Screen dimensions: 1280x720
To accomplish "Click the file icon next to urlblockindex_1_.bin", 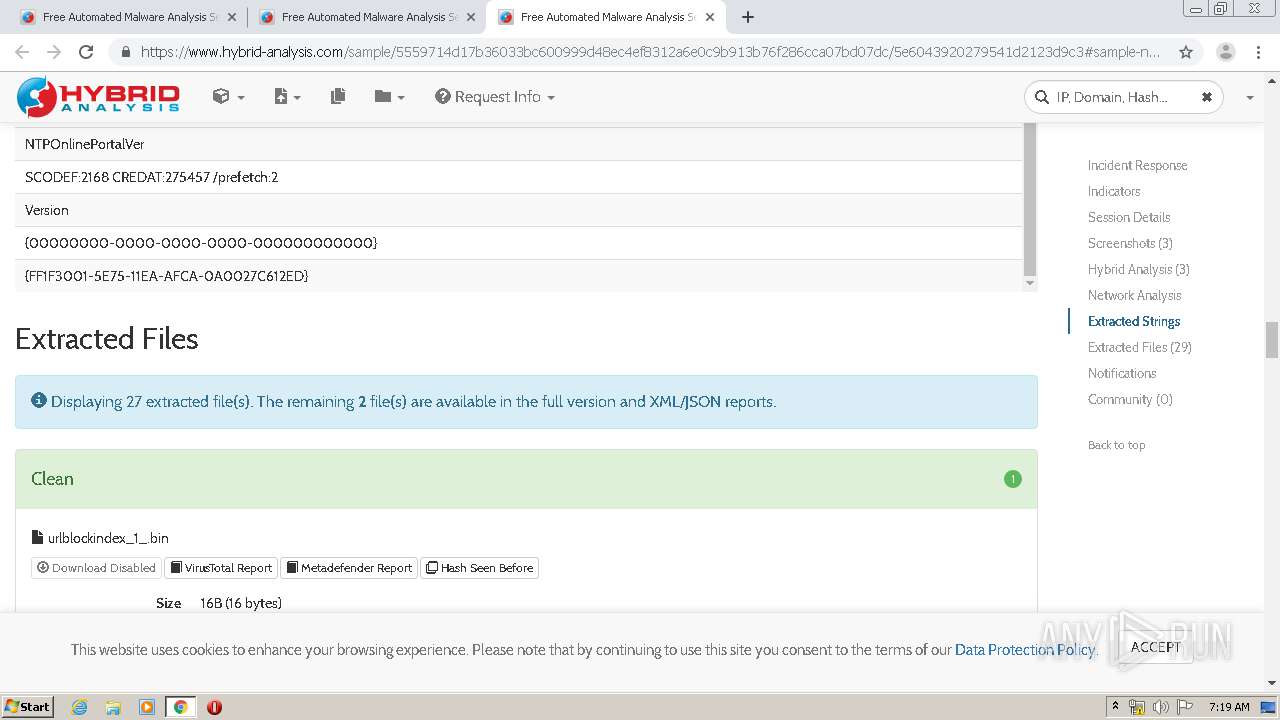I will pyautogui.click(x=38, y=537).
